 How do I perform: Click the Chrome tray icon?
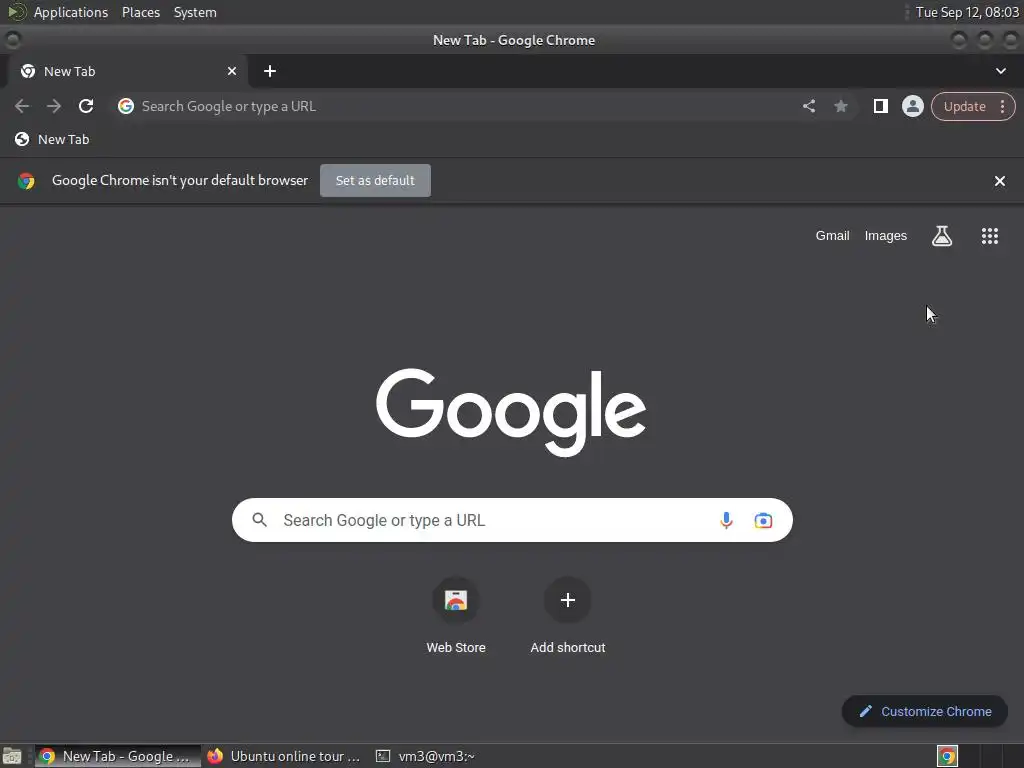946,756
